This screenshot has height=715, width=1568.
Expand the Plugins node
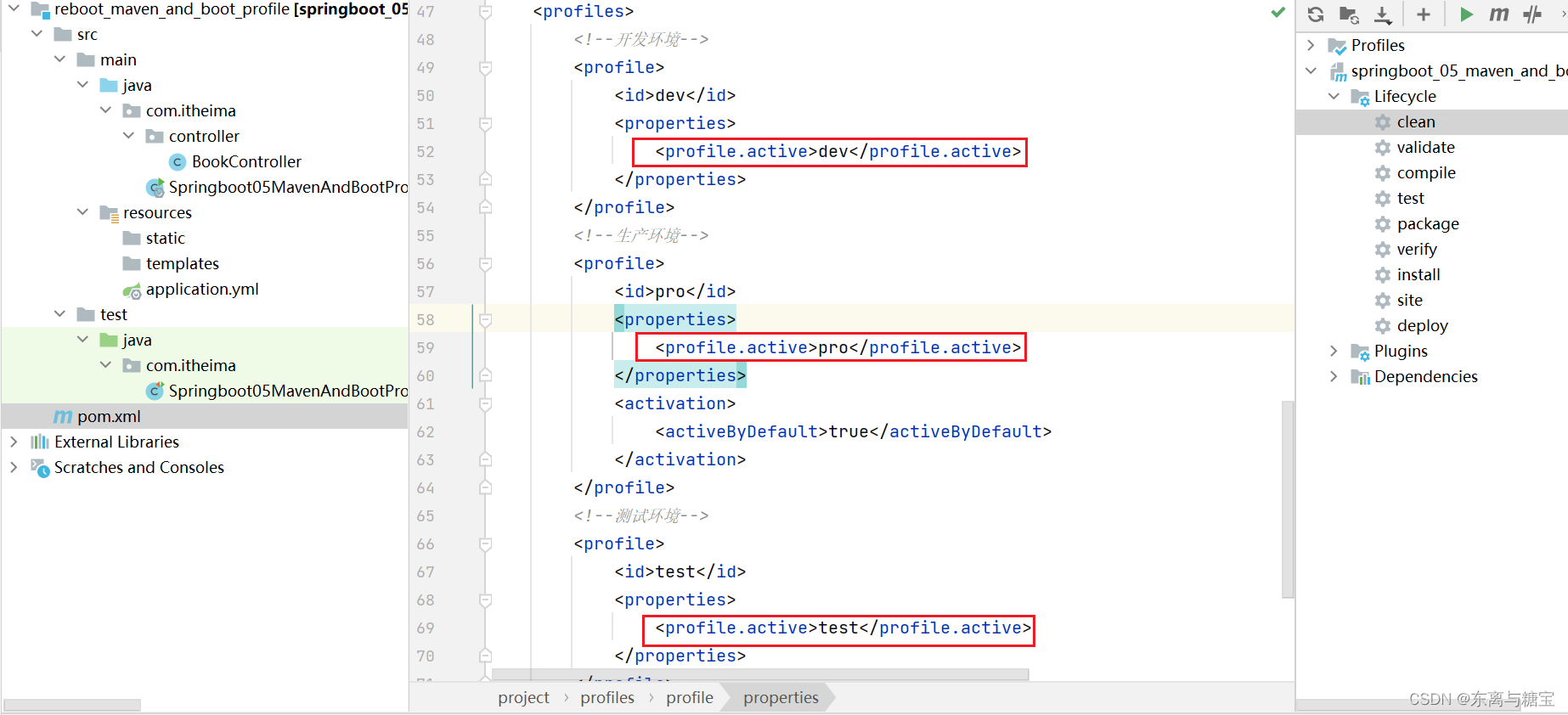1334,351
